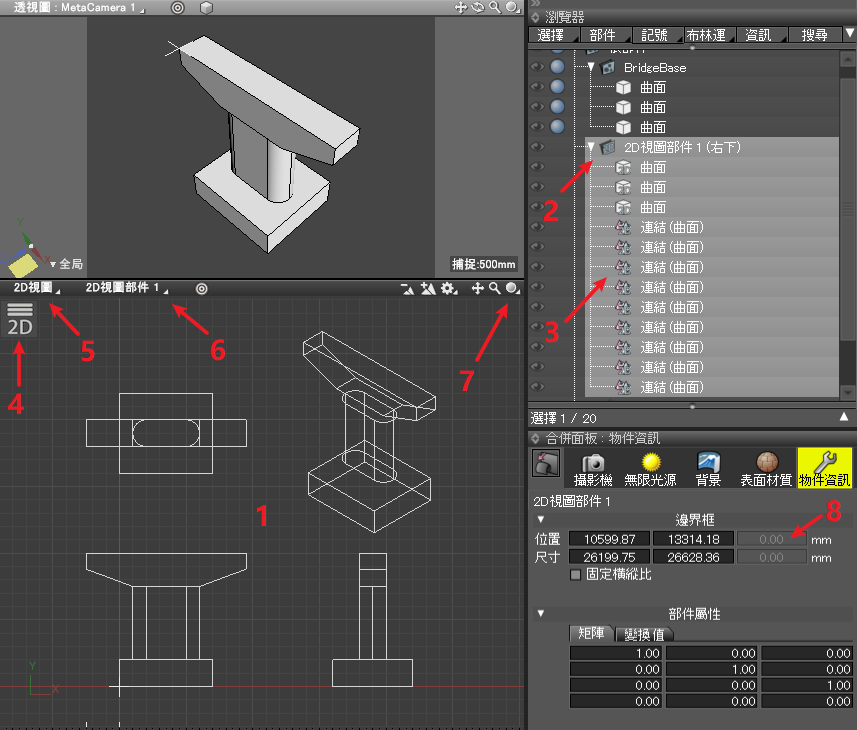
Task: Click the gear settings icon in 2D view header
Action: (x=449, y=288)
